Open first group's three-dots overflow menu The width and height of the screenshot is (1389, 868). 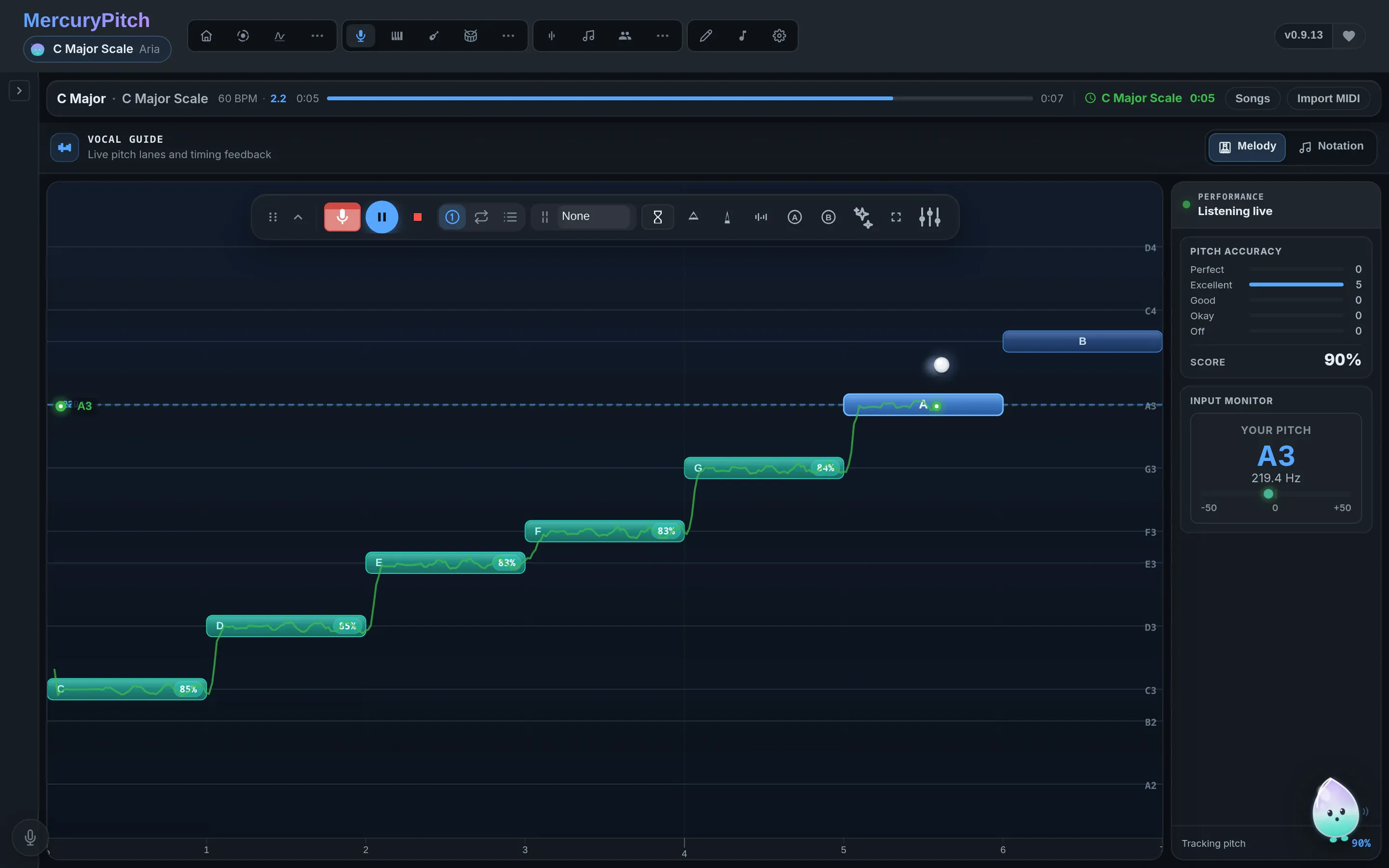(x=317, y=36)
